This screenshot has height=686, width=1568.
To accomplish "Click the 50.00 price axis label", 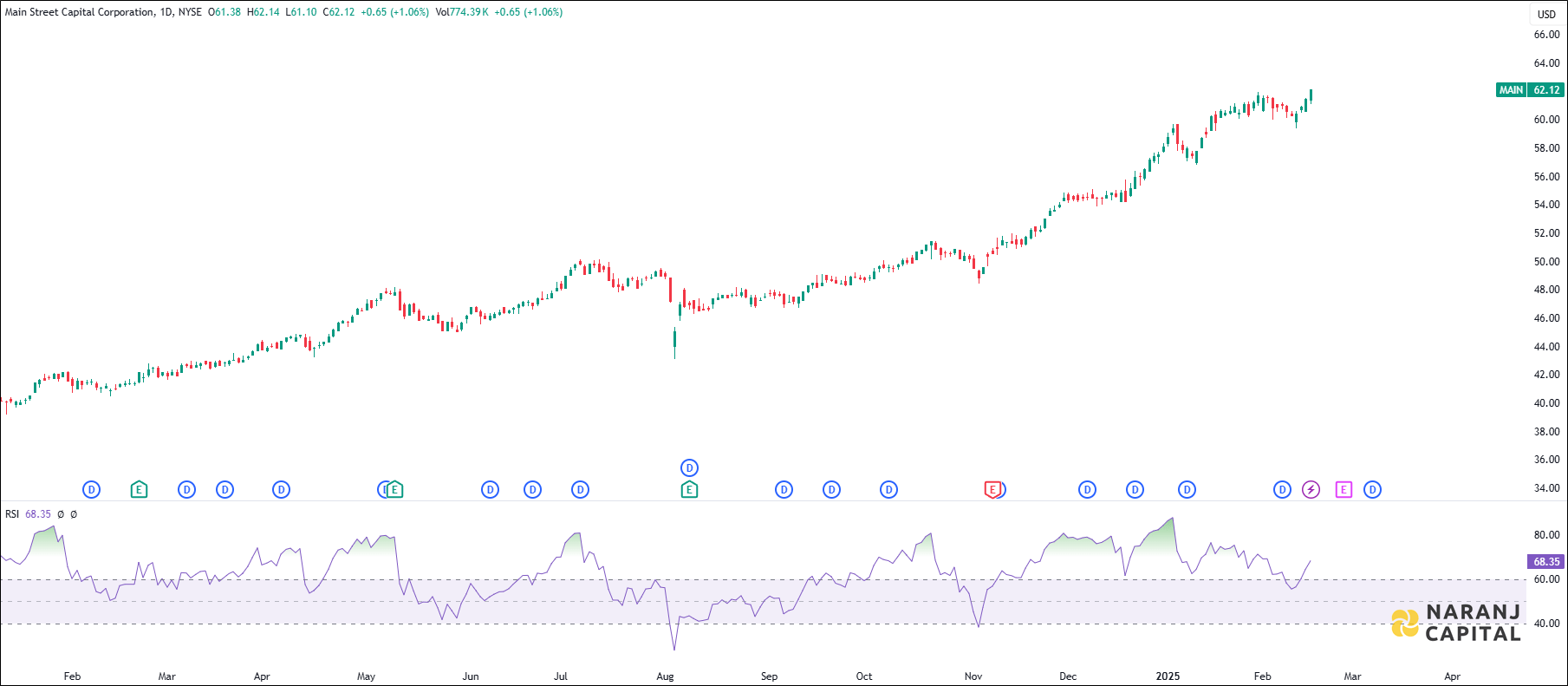I will pyautogui.click(x=1546, y=262).
